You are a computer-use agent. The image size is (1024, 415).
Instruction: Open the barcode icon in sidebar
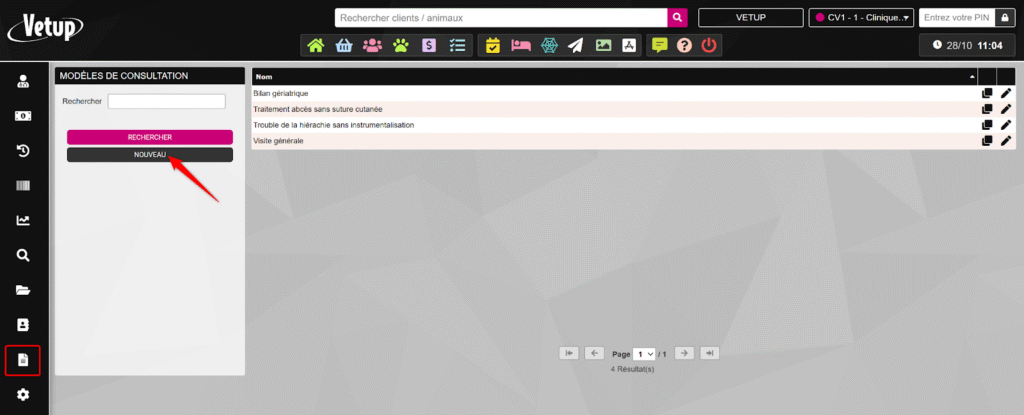coord(23,187)
